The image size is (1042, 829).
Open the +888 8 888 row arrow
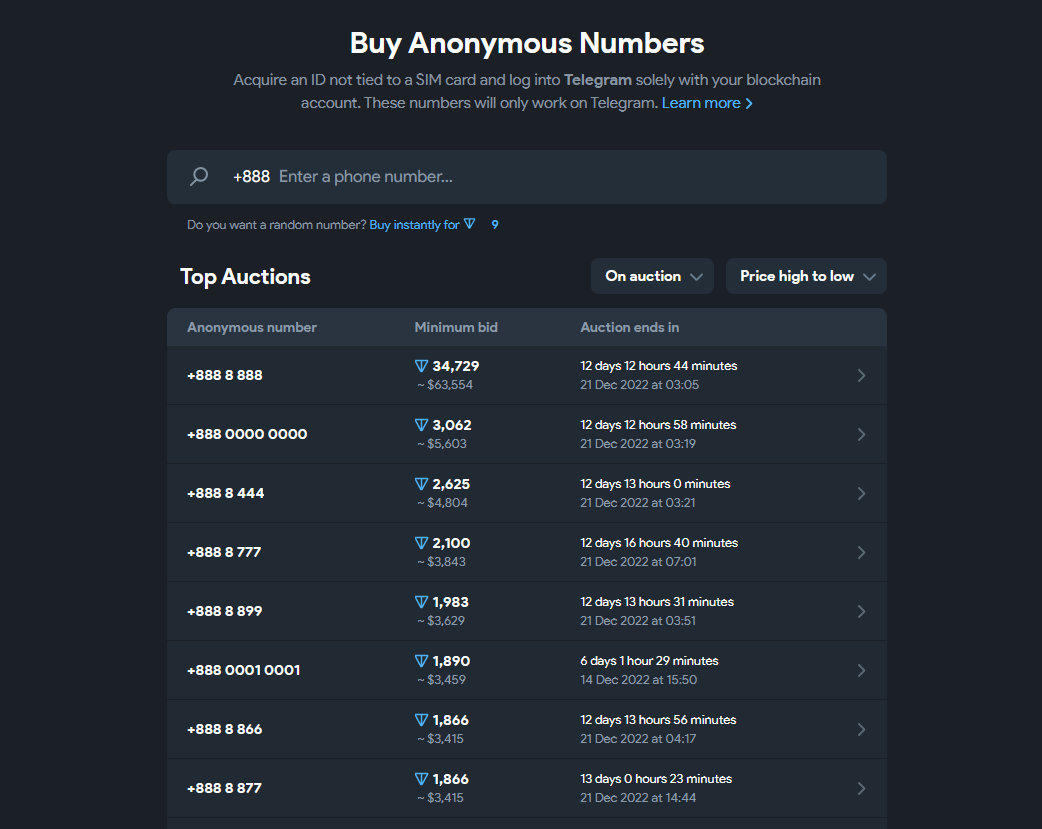(x=861, y=376)
